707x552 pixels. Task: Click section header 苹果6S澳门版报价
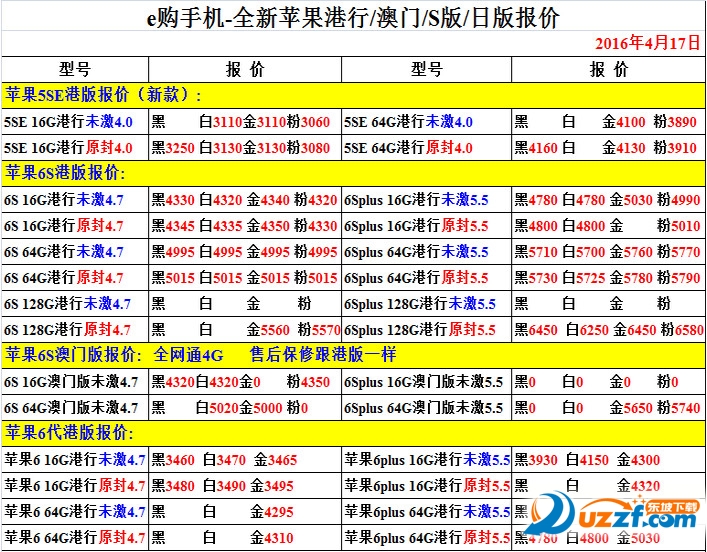(x=73, y=355)
